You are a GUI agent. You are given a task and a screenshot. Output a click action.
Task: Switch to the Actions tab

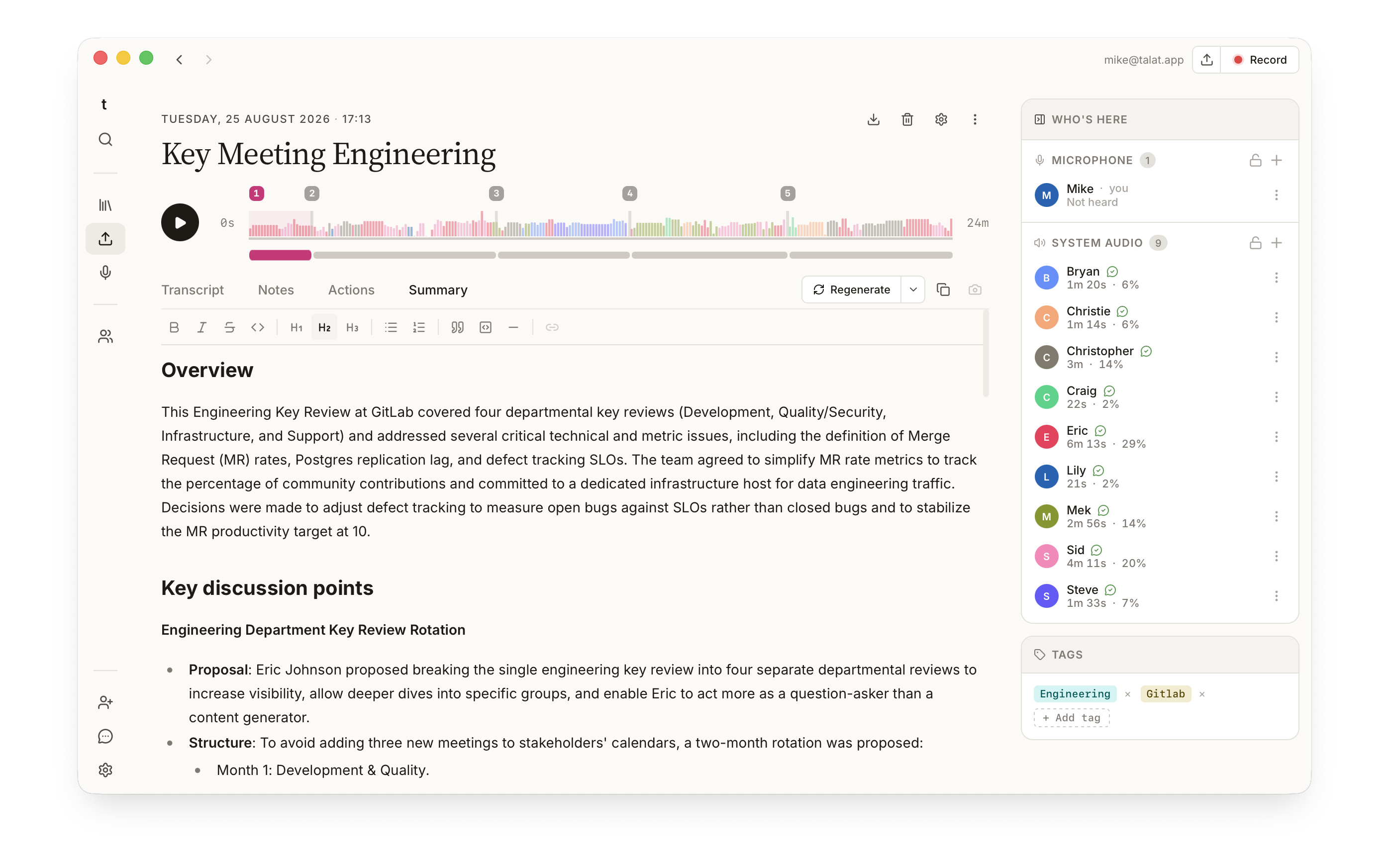351,290
